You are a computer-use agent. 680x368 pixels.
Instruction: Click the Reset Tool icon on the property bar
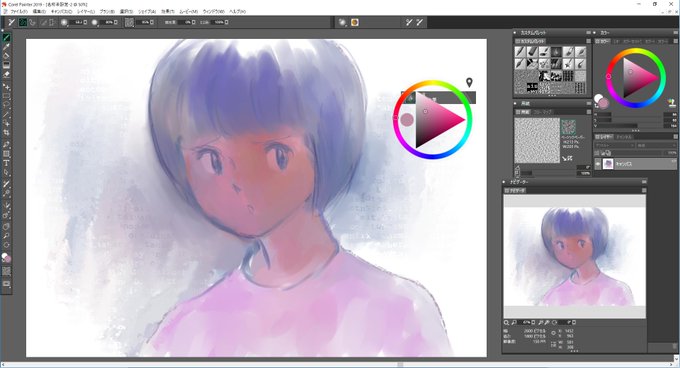(11, 22)
